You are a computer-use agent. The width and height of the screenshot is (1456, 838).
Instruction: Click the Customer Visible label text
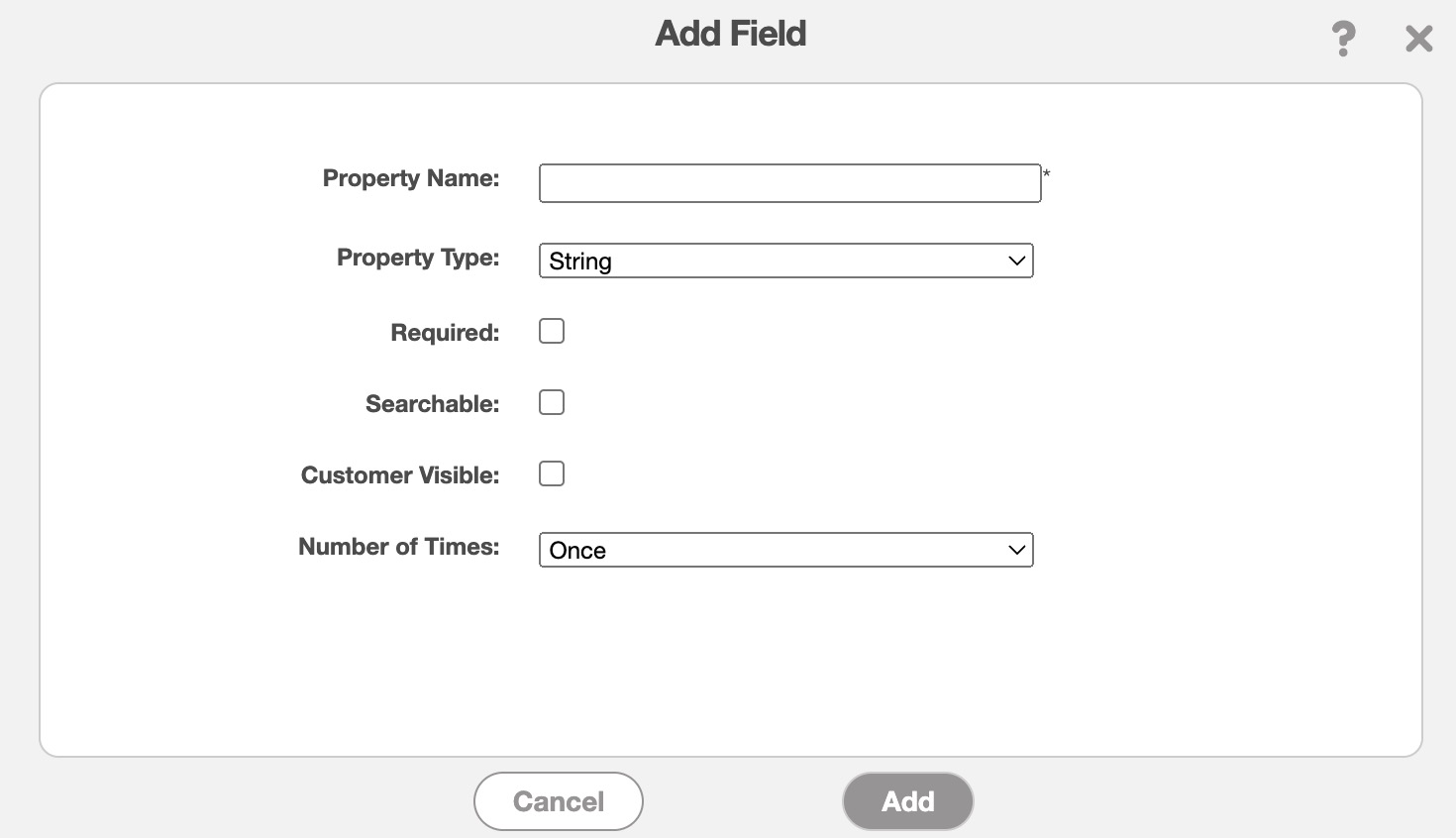[400, 475]
